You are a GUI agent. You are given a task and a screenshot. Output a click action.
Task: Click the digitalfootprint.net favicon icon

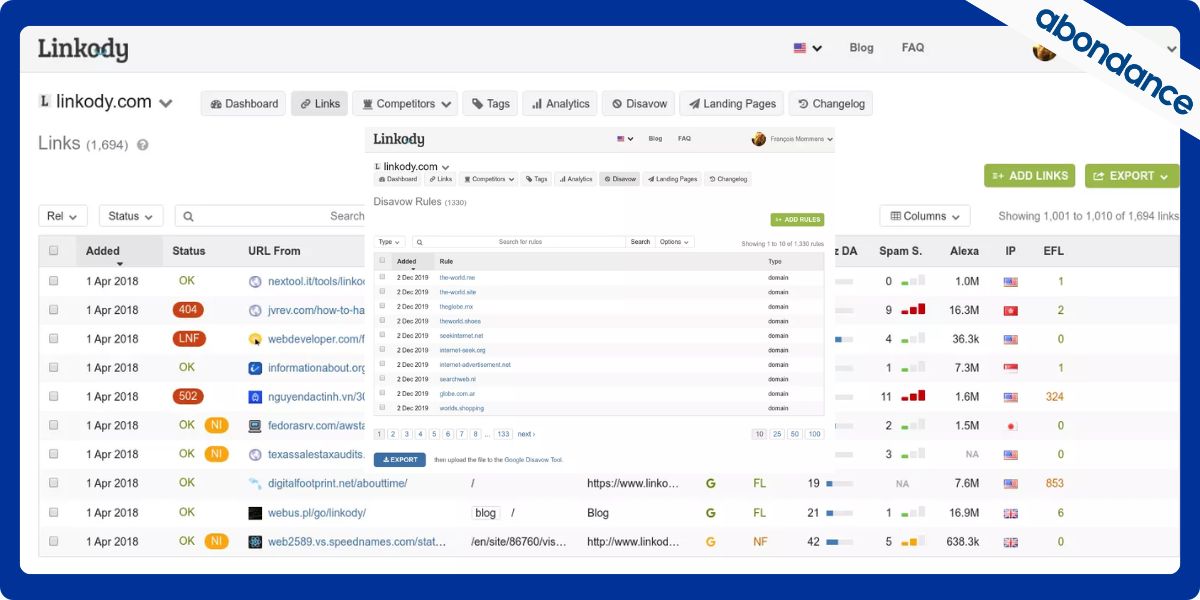[x=255, y=484]
